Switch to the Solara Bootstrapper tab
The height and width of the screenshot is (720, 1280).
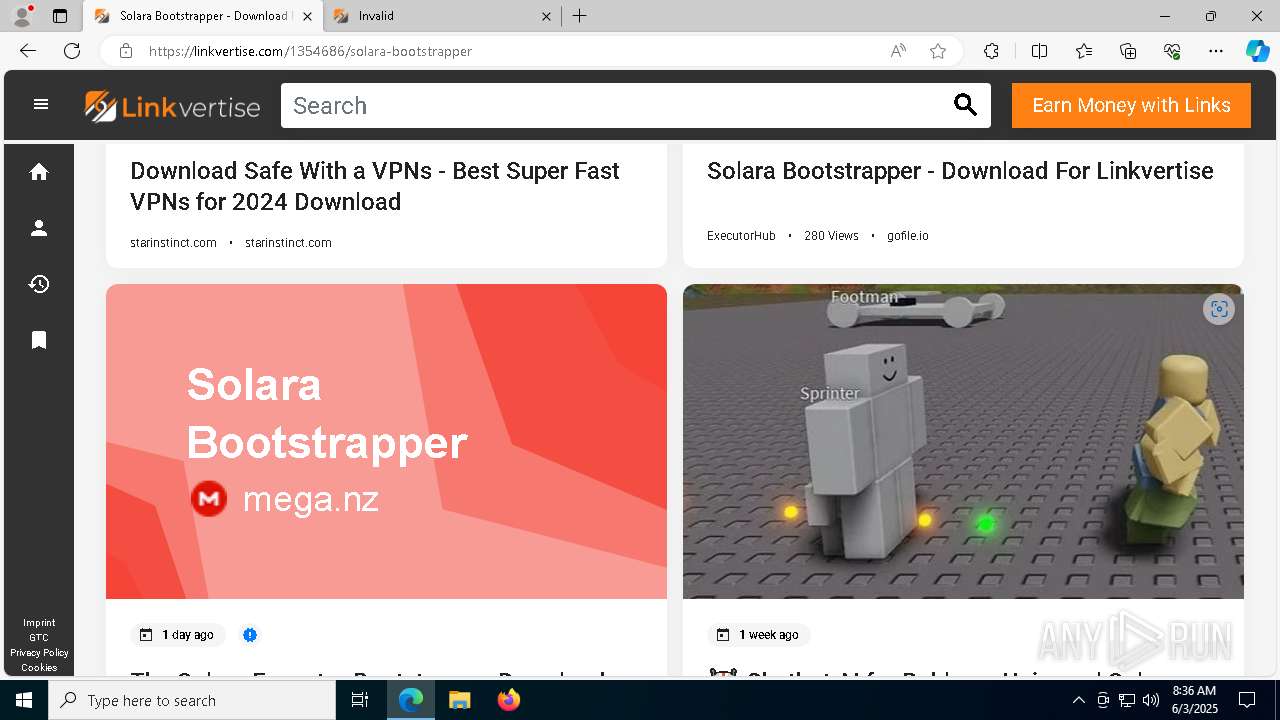point(203,16)
